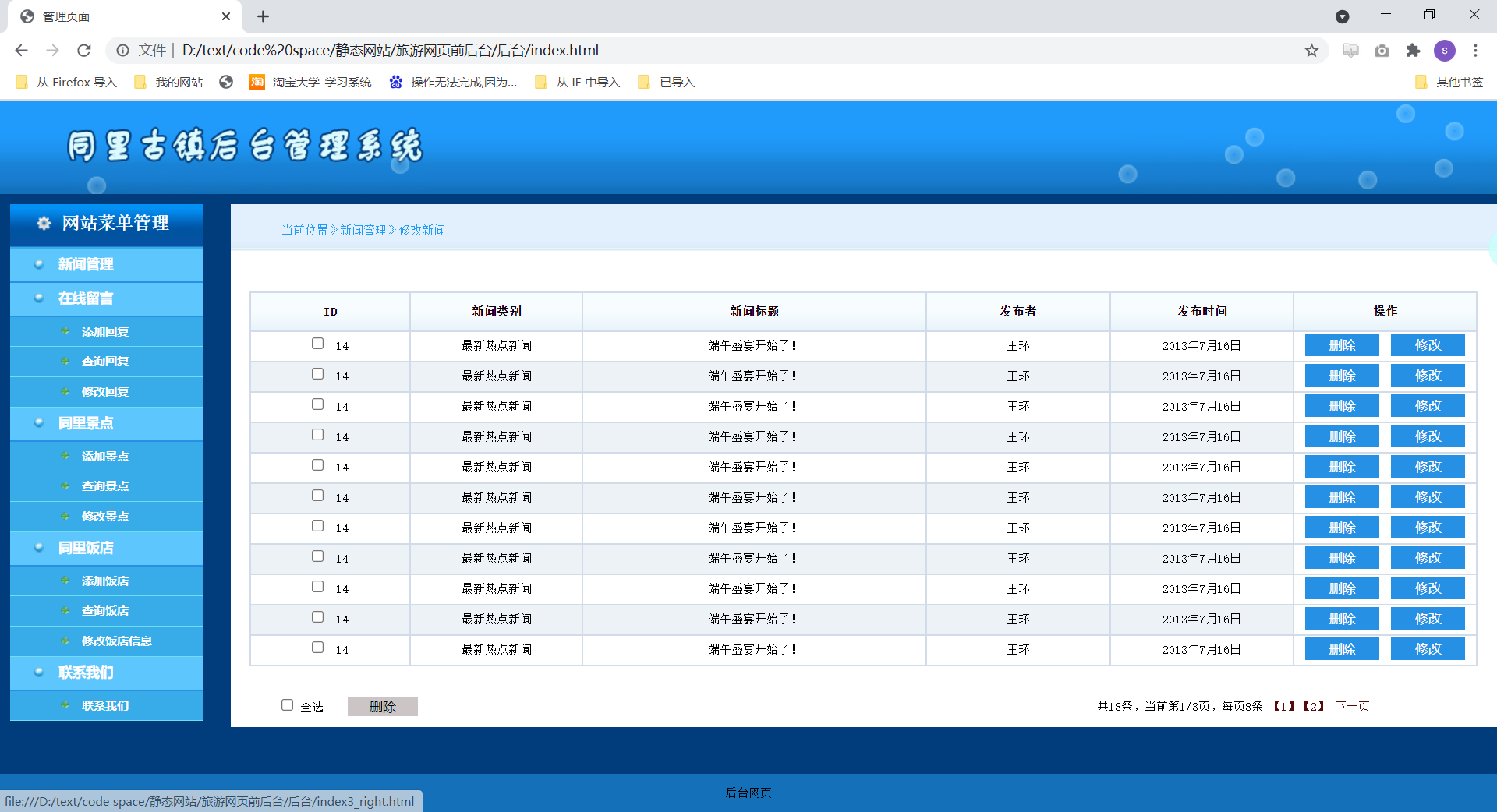Check the fifth news row checkbox

click(x=317, y=465)
